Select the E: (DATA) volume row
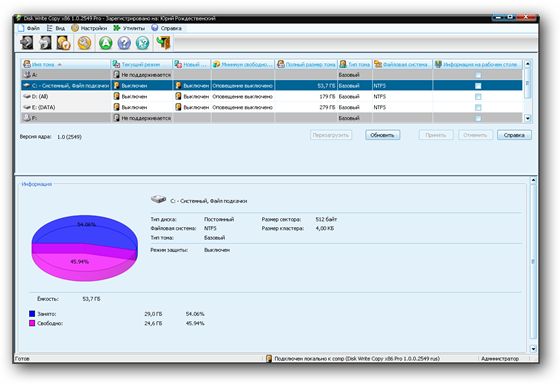The image size is (560, 384). tap(271, 107)
